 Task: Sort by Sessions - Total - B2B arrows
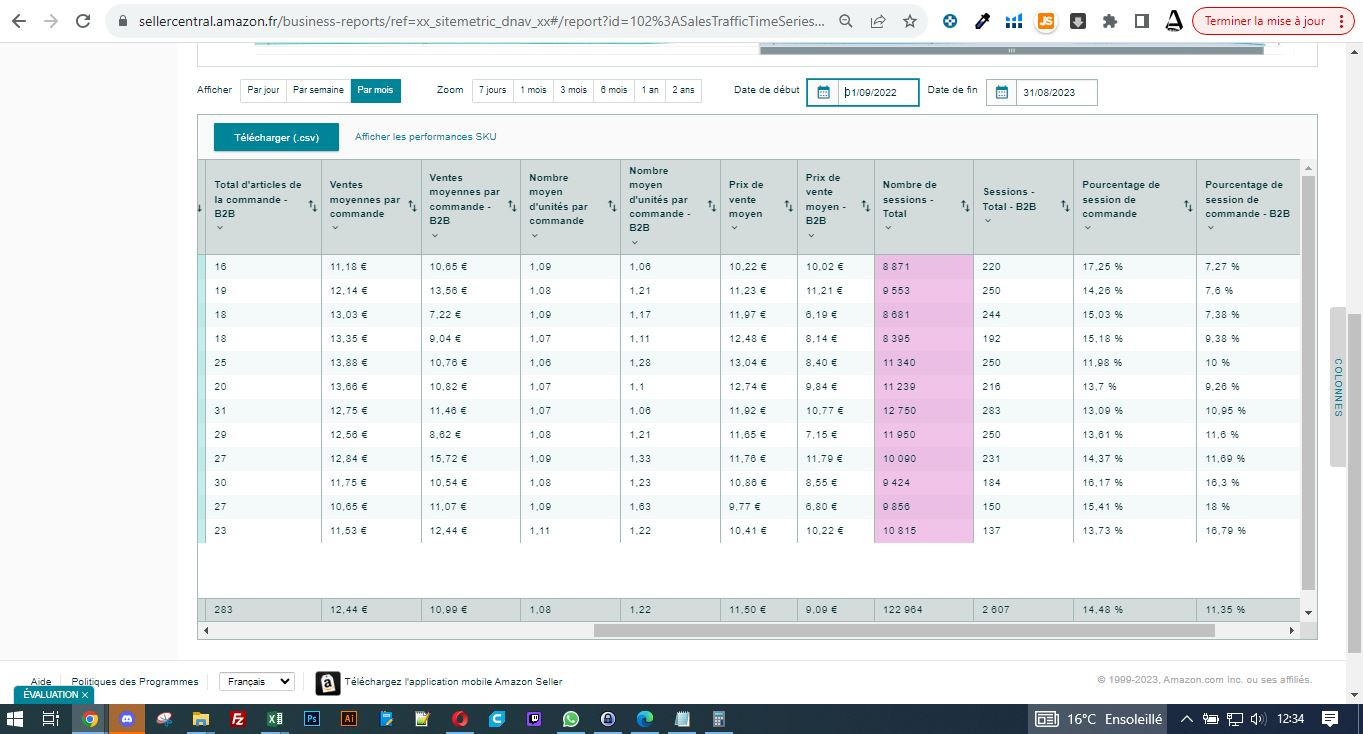(x=1065, y=206)
